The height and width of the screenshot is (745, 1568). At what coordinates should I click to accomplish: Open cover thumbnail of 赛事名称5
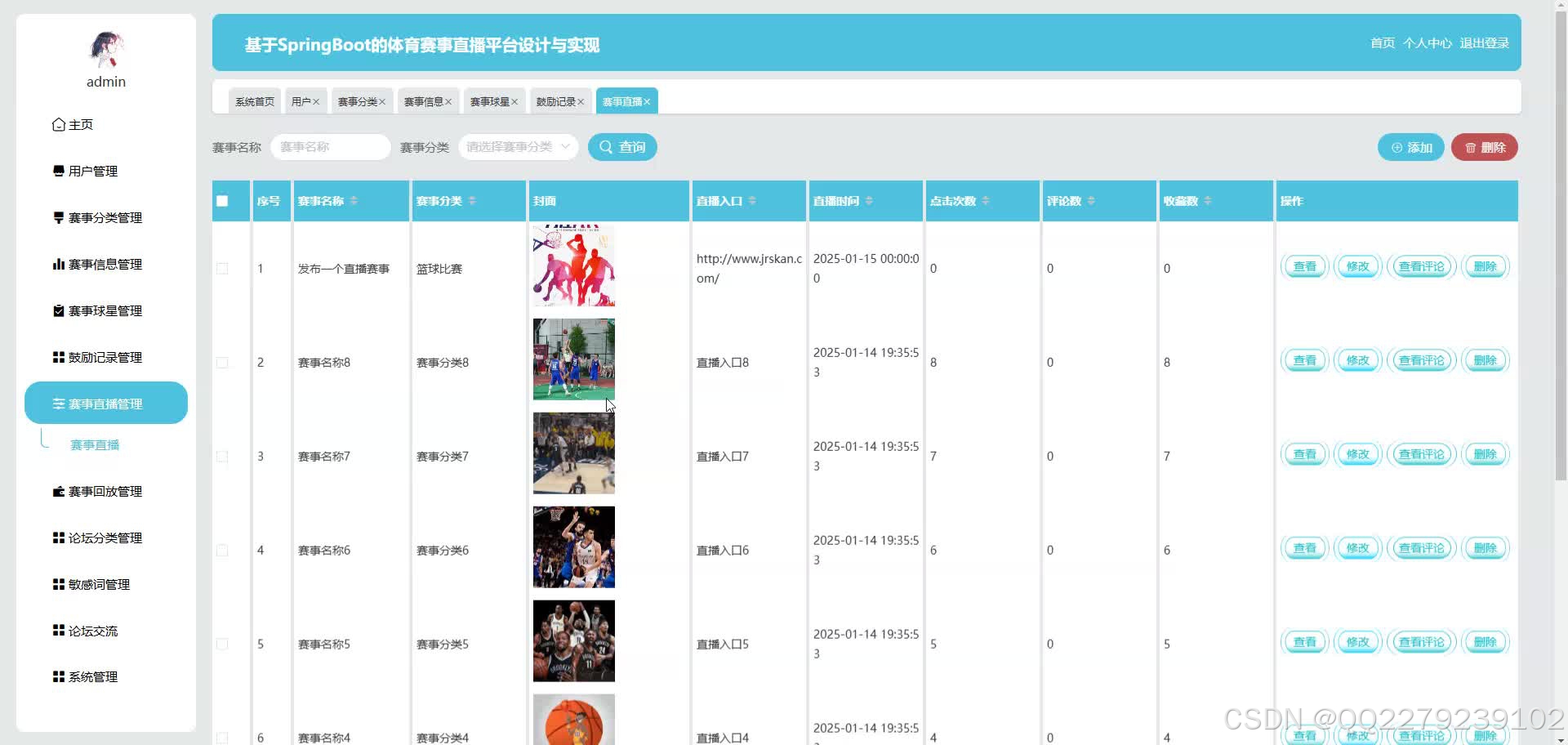coord(574,641)
